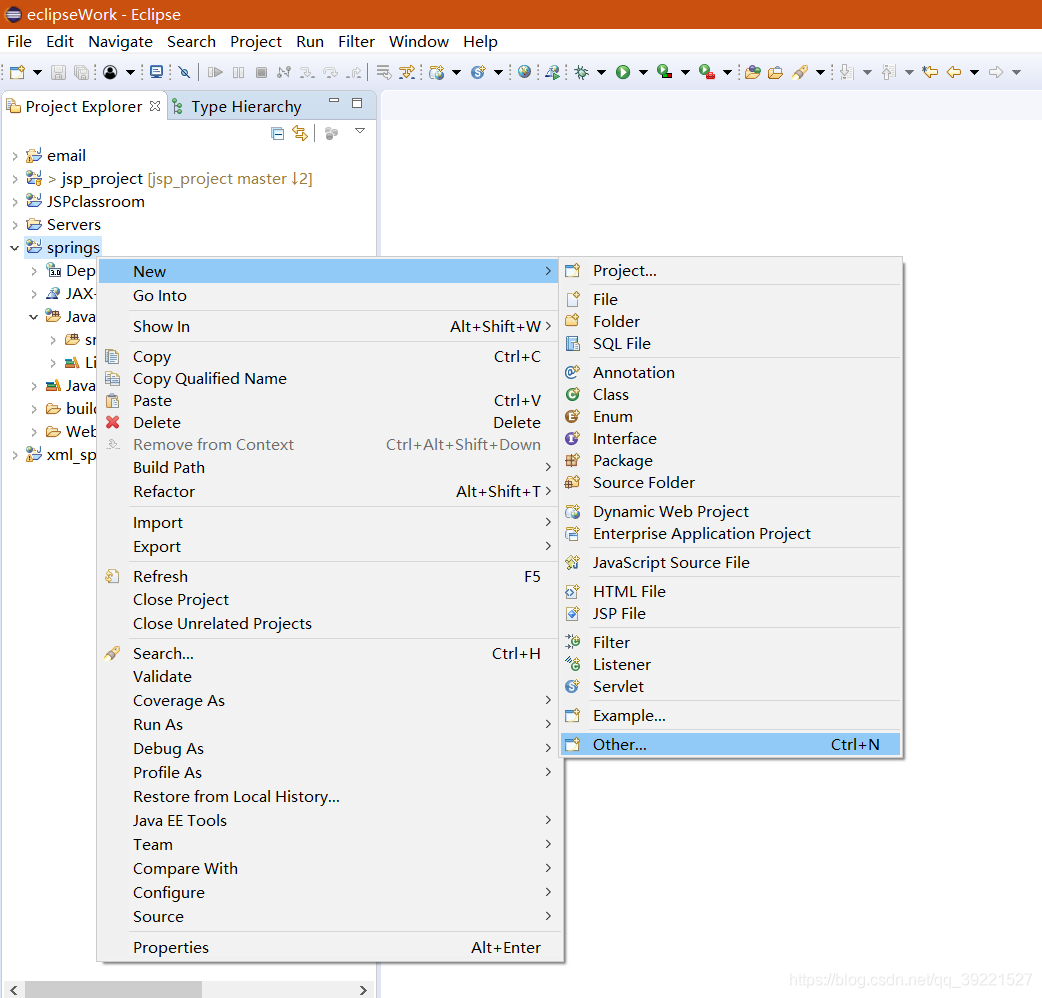Click the Open Type toolbar icon
This screenshot has width=1042, height=998.
click(752, 72)
